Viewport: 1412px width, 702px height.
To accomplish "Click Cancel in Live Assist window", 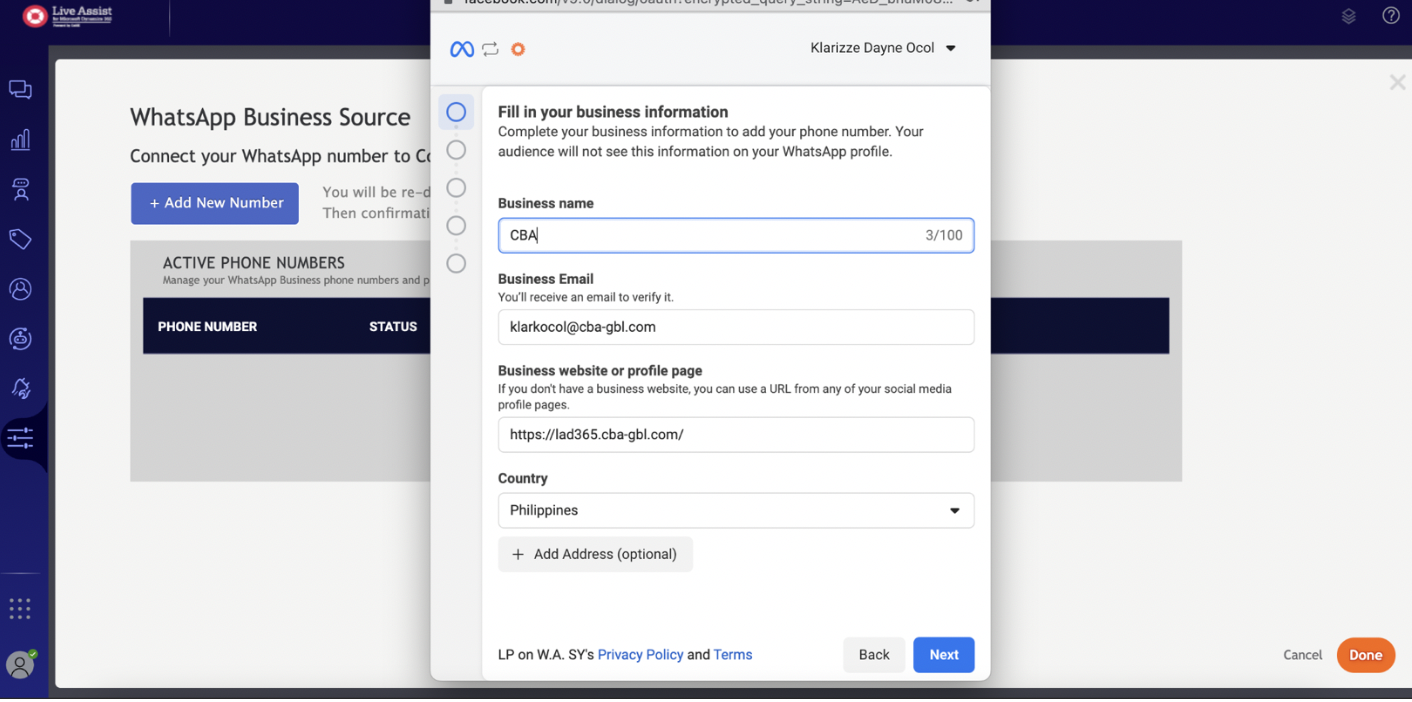I will (1302, 655).
